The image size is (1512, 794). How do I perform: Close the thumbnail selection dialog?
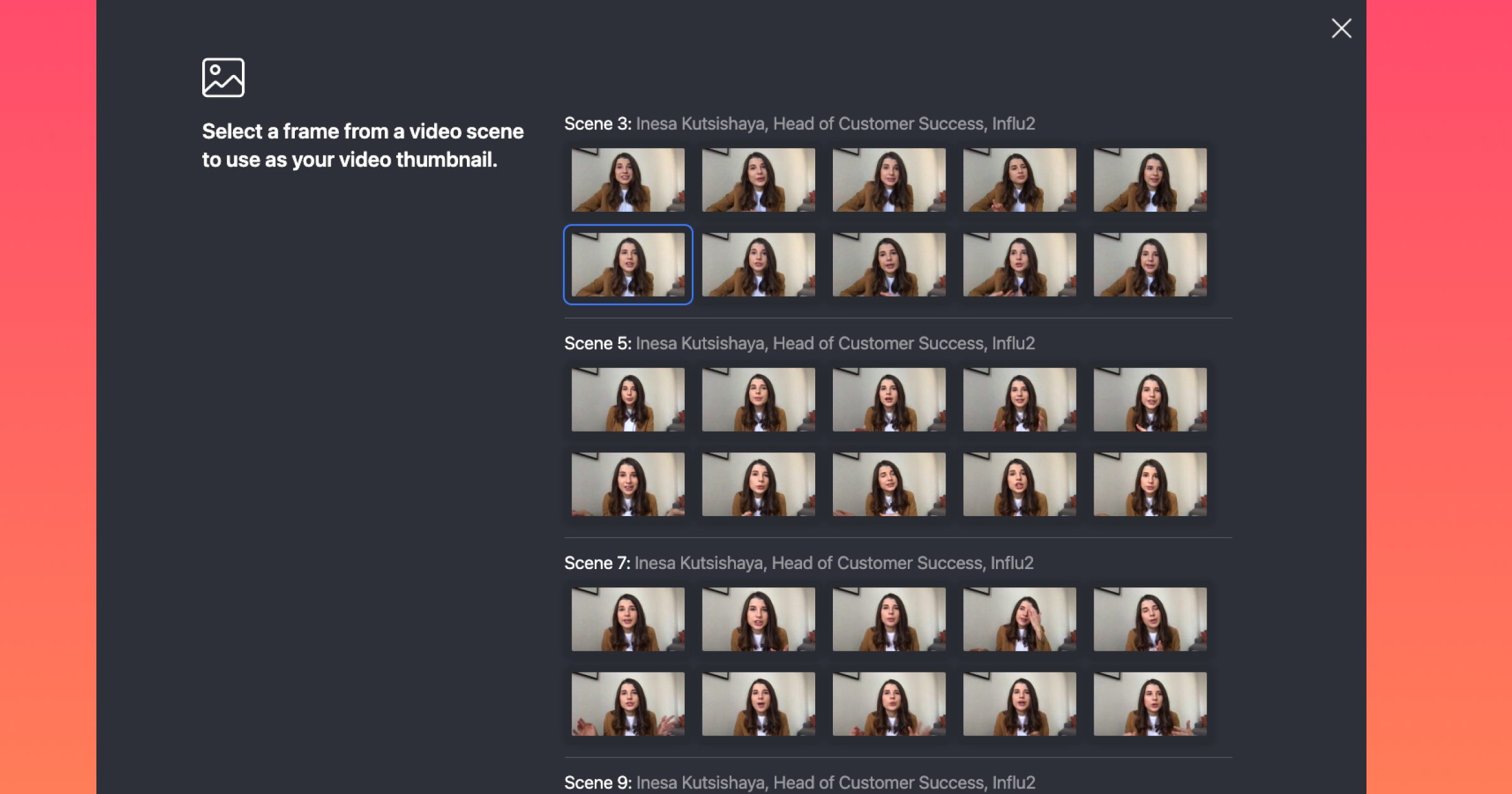coord(1341,28)
